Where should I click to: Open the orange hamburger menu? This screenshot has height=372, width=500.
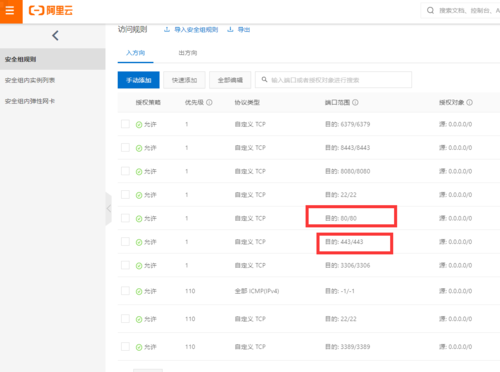[11, 11]
